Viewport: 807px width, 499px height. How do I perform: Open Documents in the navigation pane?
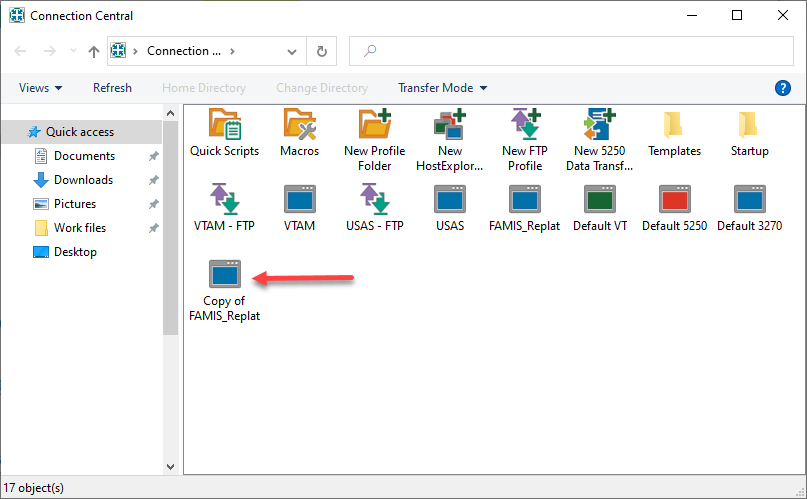click(84, 156)
